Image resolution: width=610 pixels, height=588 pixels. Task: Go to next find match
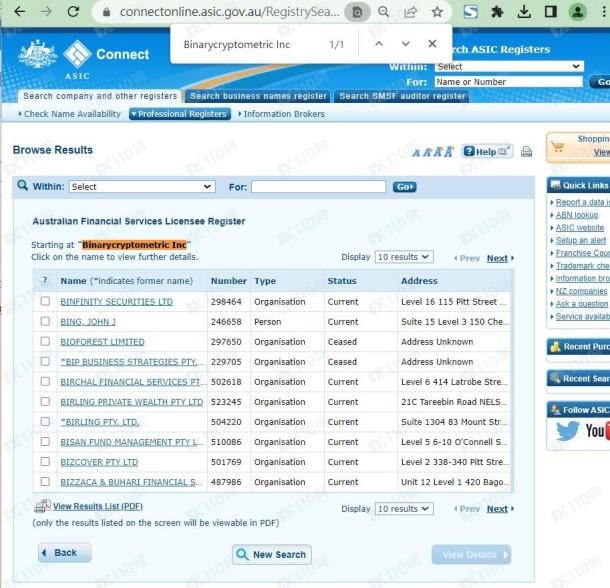point(405,44)
